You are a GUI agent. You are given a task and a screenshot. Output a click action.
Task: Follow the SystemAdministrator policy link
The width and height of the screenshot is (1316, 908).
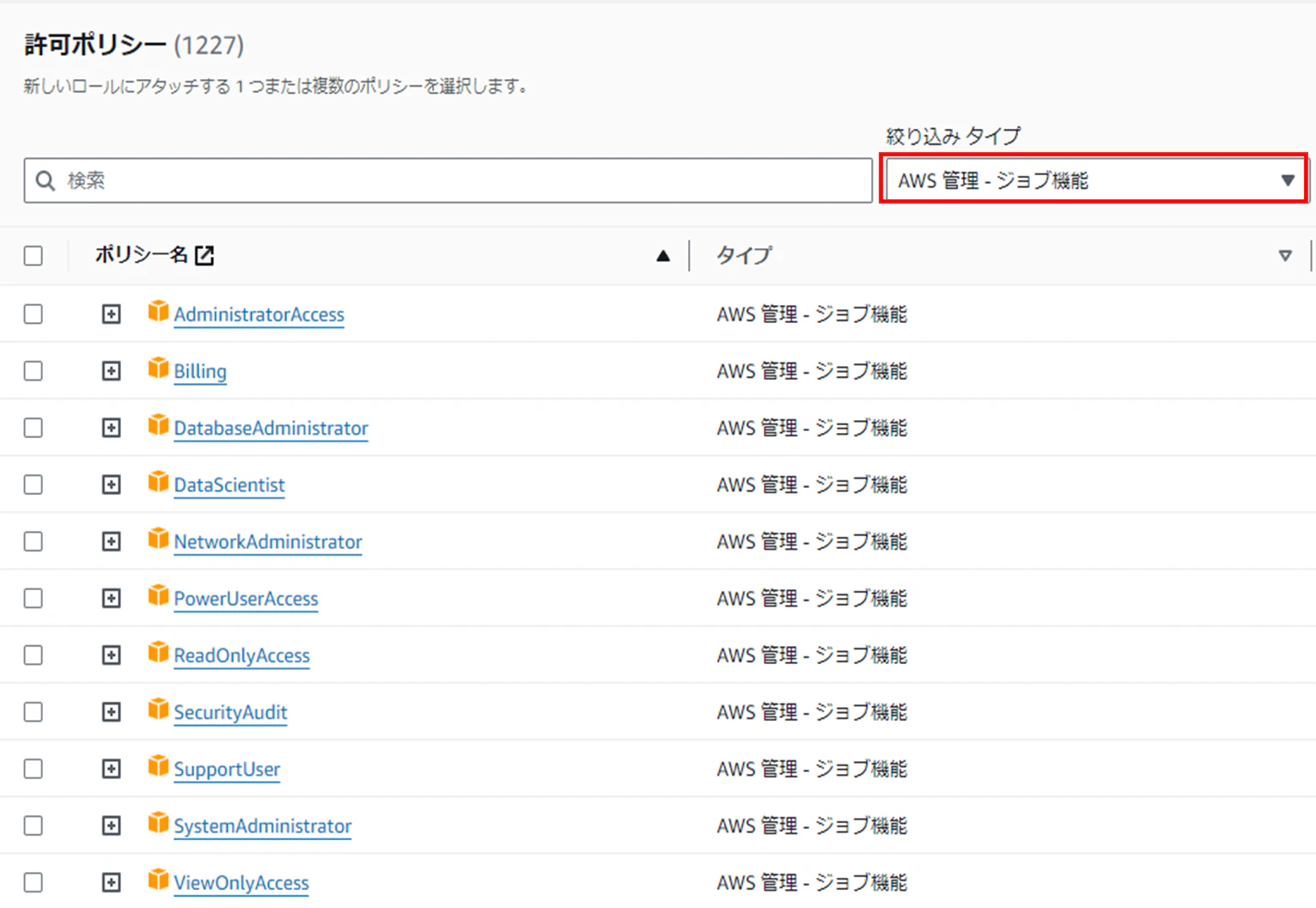pos(263,826)
